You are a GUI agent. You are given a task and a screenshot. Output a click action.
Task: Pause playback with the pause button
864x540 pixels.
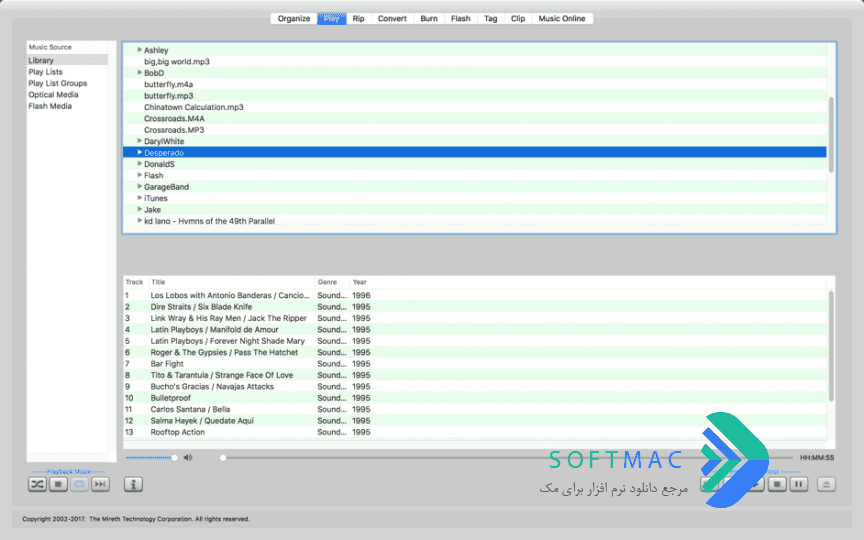[799, 484]
